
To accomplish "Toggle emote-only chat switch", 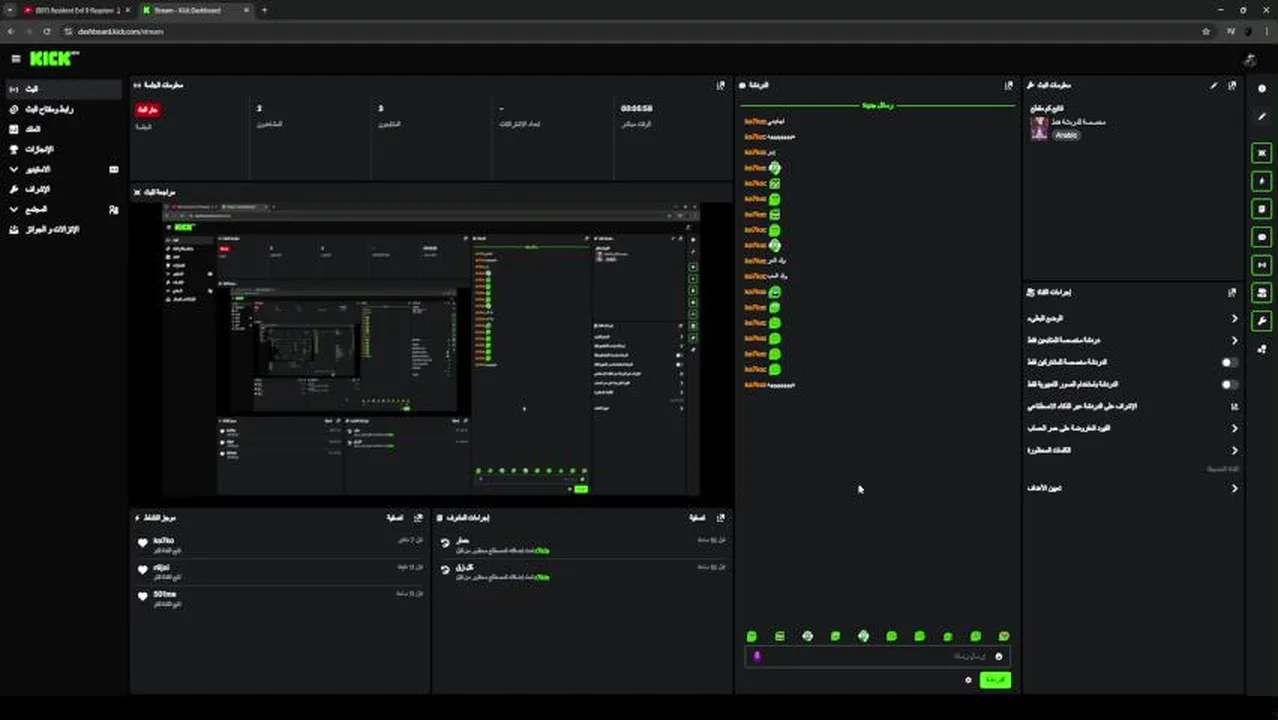I will point(1229,384).
